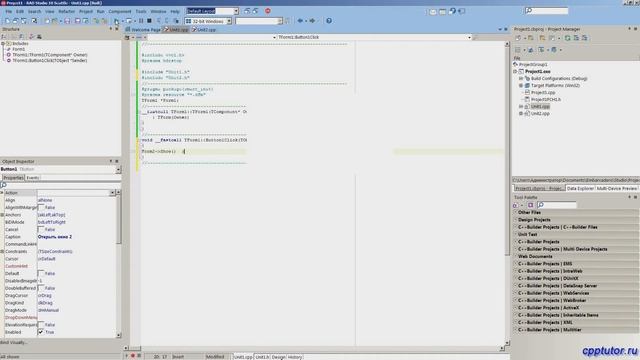Toggle the DoubleBuffered checkbox
The image size is (640, 360).
click(x=41, y=288)
